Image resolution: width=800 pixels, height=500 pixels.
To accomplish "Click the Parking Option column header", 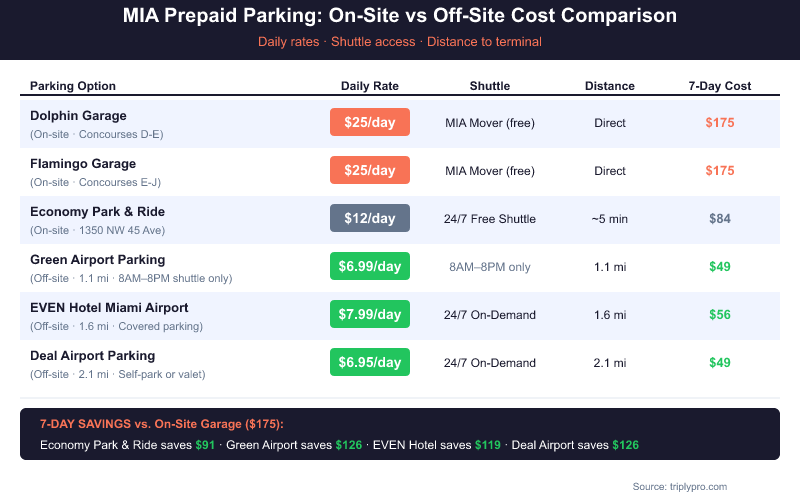I will click(73, 86).
